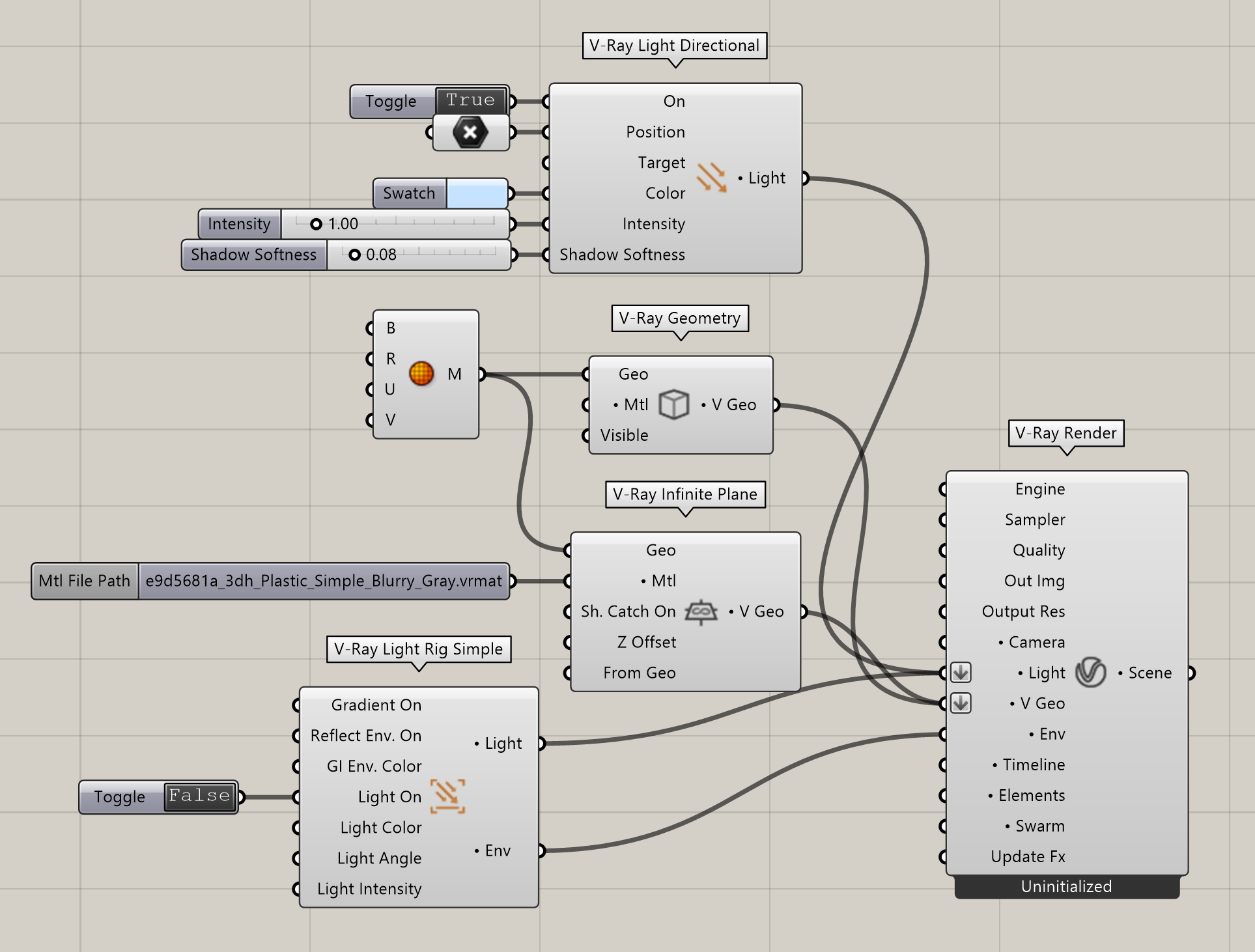Click V Geo output on V-Ray Geometry

729,404
